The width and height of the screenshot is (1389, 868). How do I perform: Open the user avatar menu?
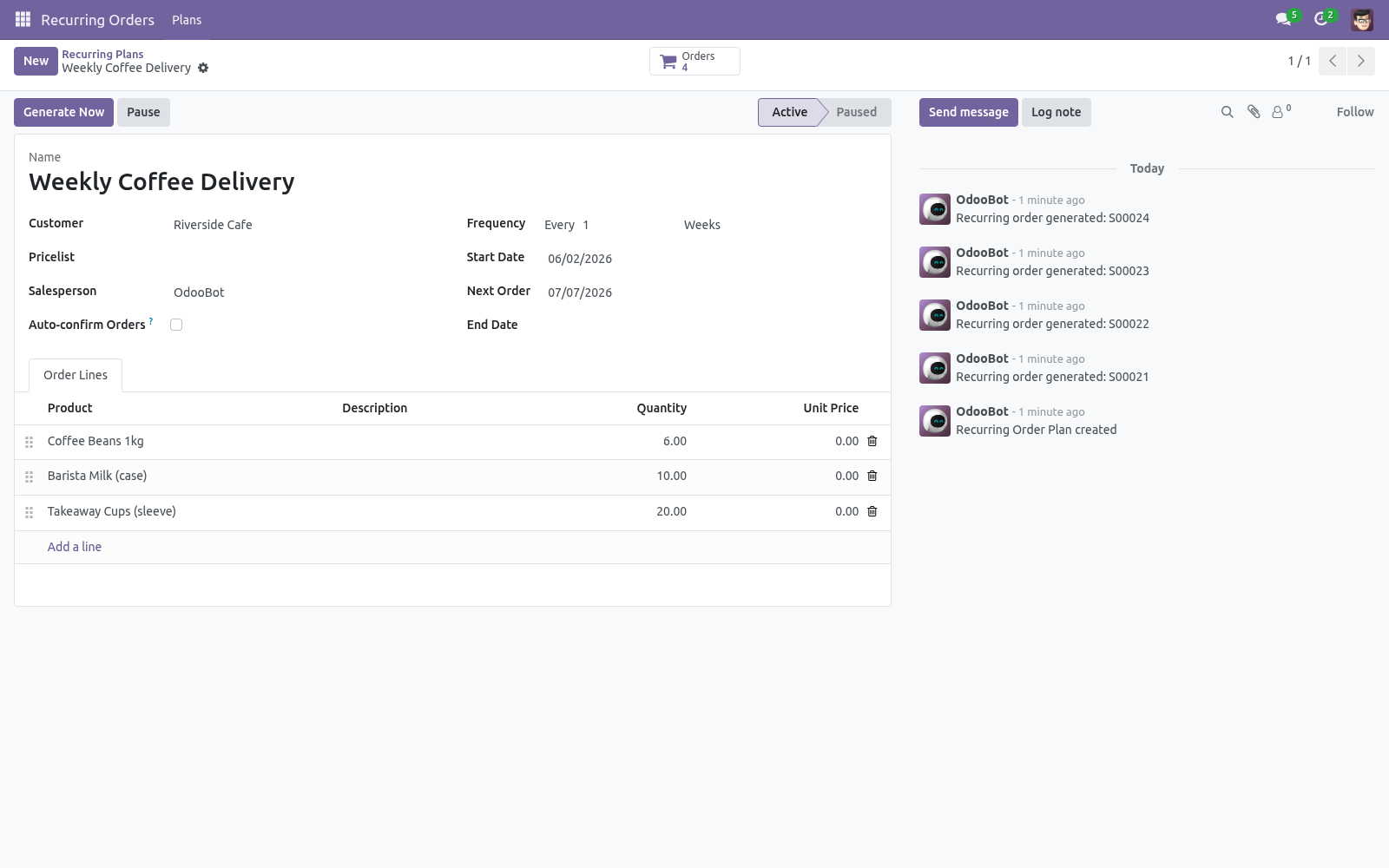(x=1362, y=19)
